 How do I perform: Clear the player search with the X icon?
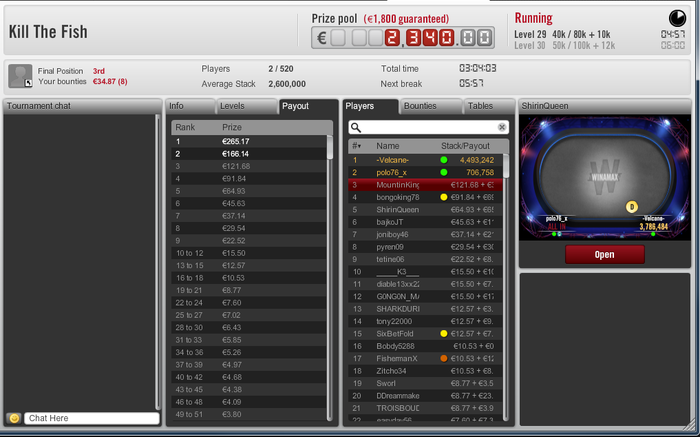click(502, 127)
